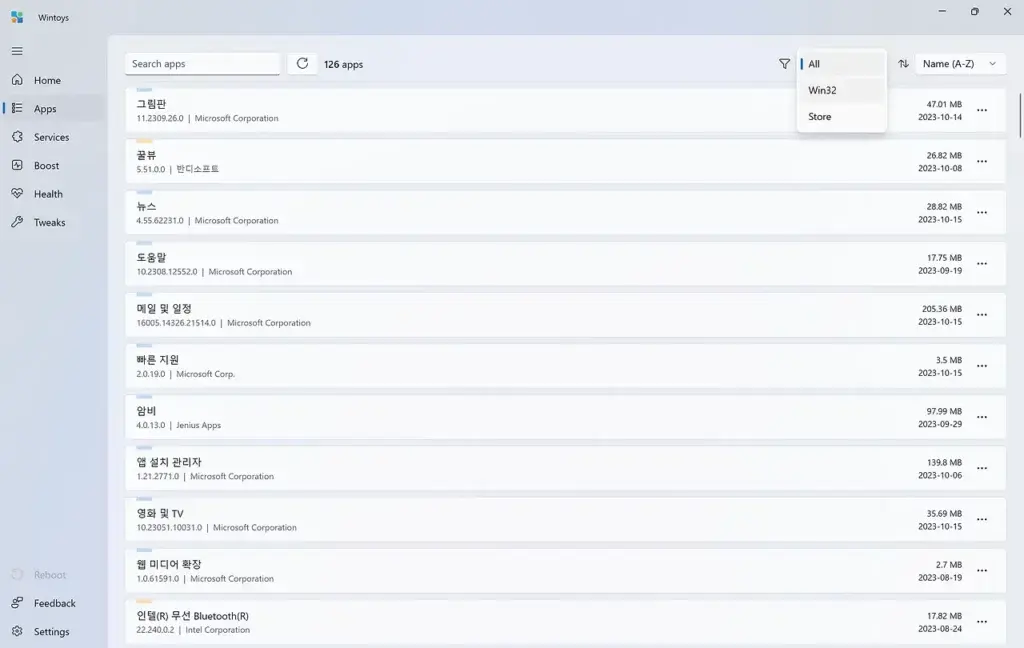This screenshot has width=1024, height=648.
Task: Click the sort order arrows icon
Action: tap(903, 63)
